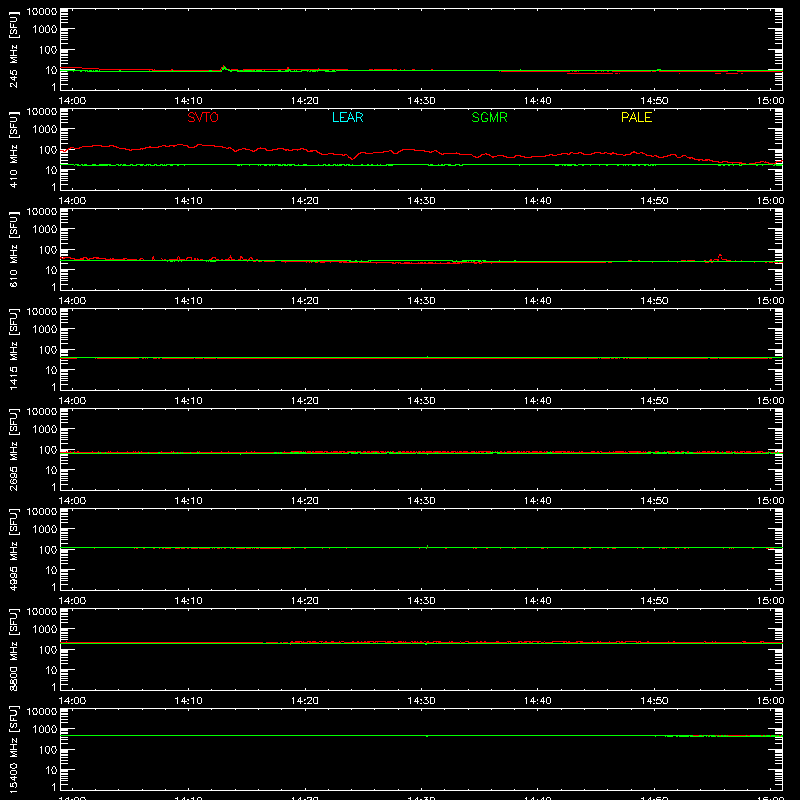The width and height of the screenshot is (800, 800).
Task: Click 14:30 tick label below 245 MHz plot
Action: tap(421, 101)
